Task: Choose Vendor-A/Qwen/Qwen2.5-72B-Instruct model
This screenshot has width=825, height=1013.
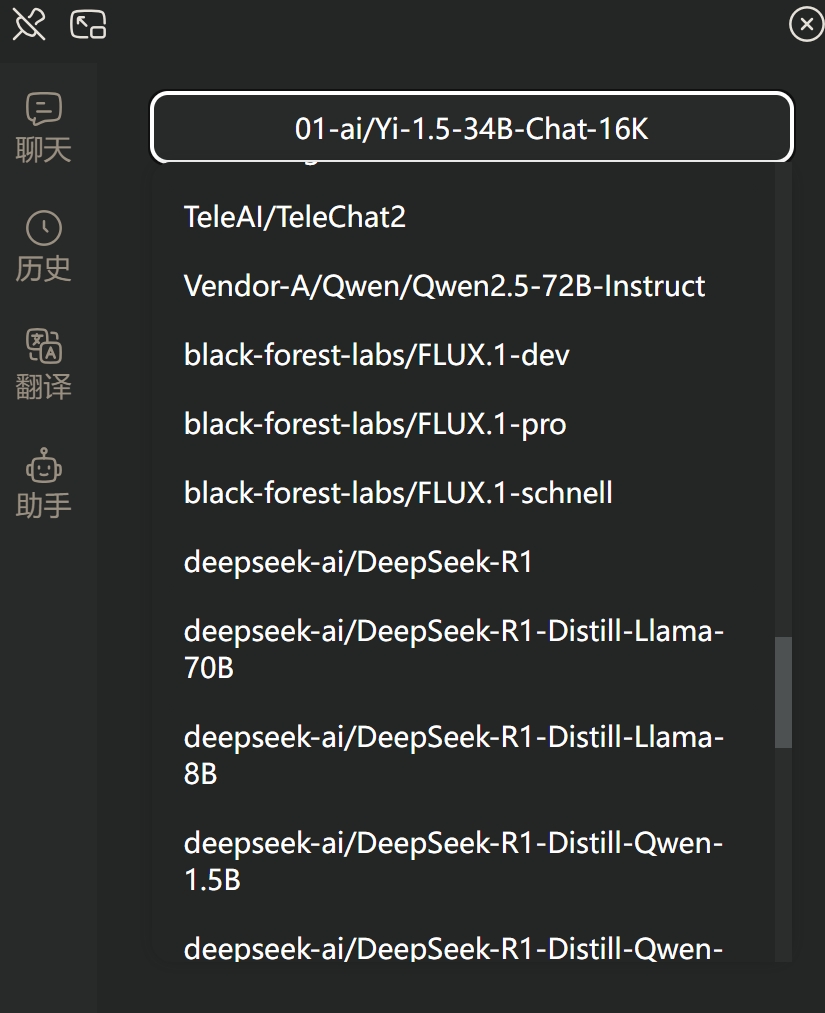Action: [x=463, y=286]
